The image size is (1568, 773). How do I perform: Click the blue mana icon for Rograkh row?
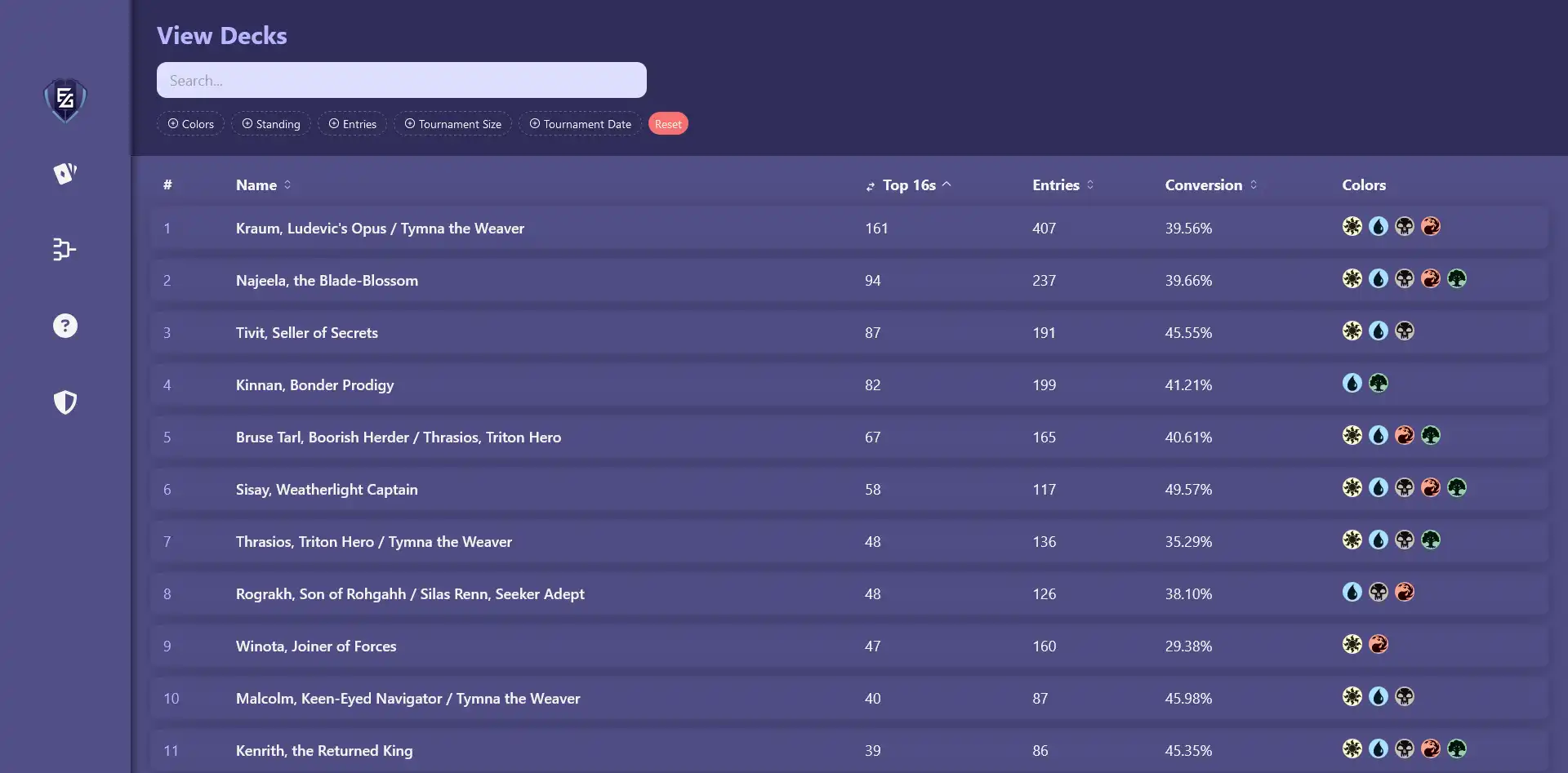pyautogui.click(x=1352, y=592)
